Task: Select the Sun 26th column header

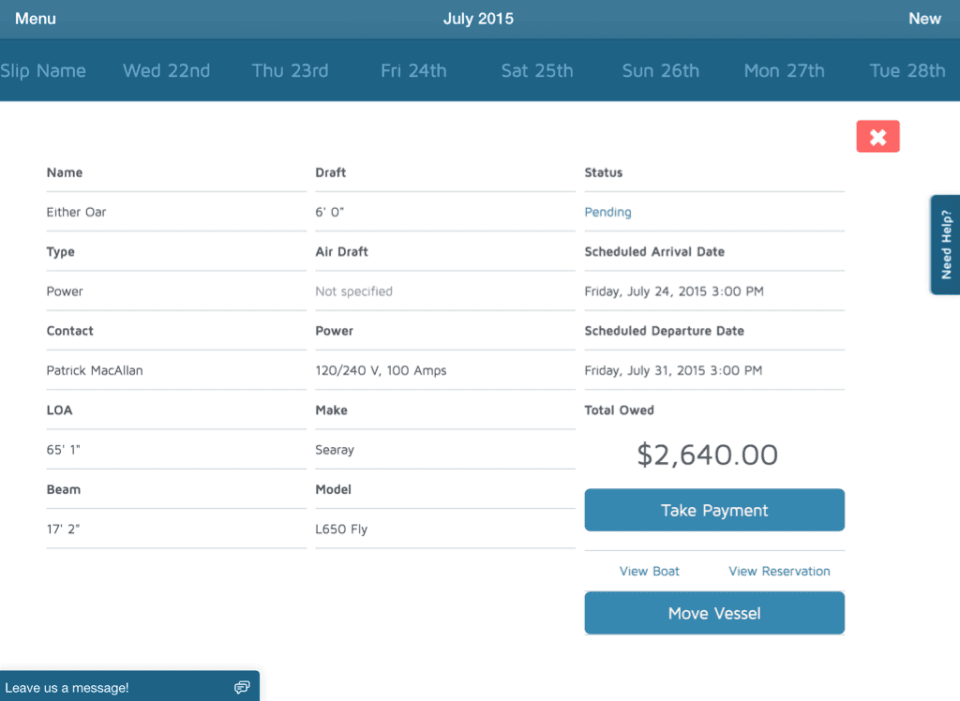Action: coord(660,71)
